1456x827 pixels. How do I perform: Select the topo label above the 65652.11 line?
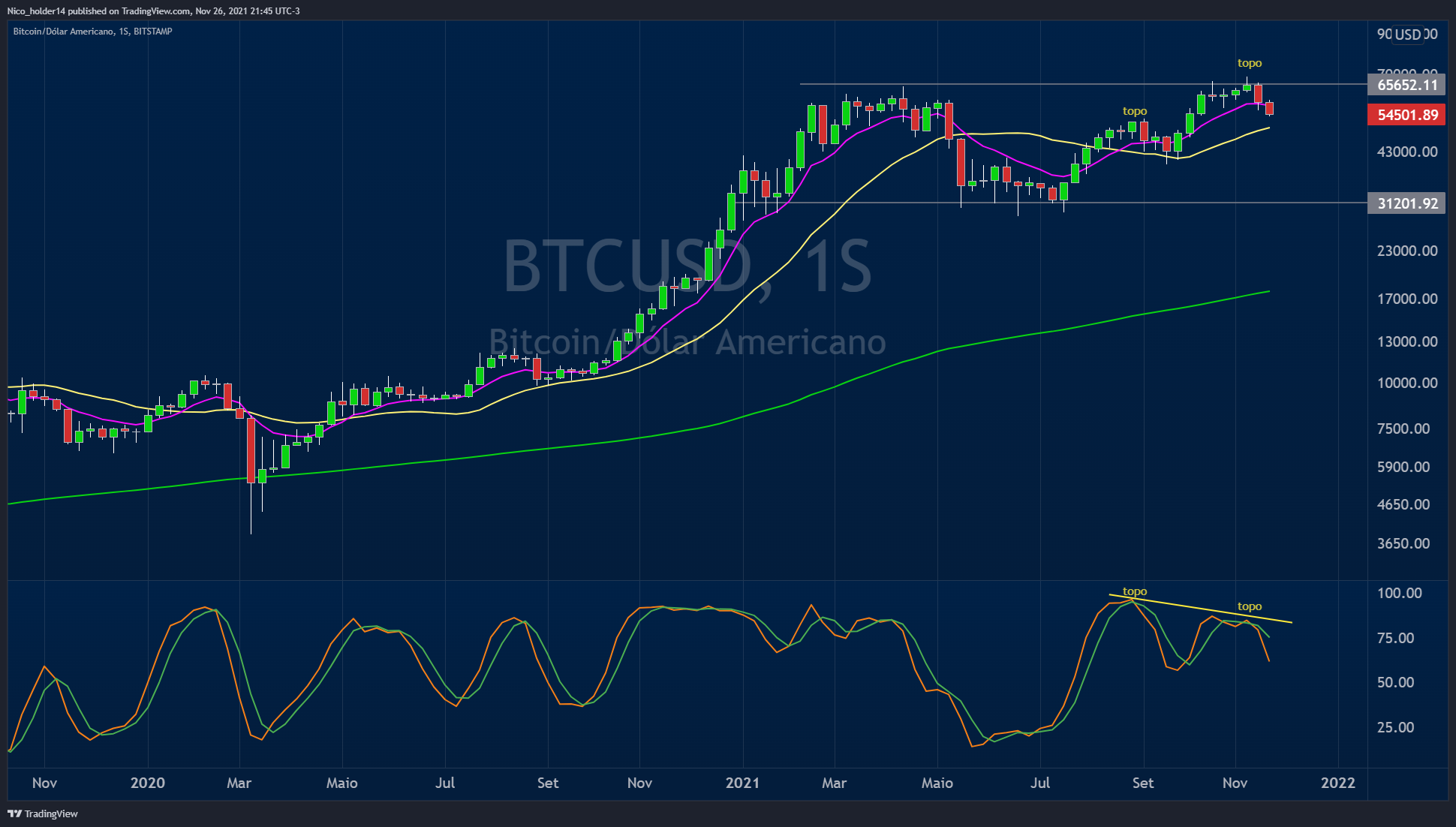click(1250, 63)
